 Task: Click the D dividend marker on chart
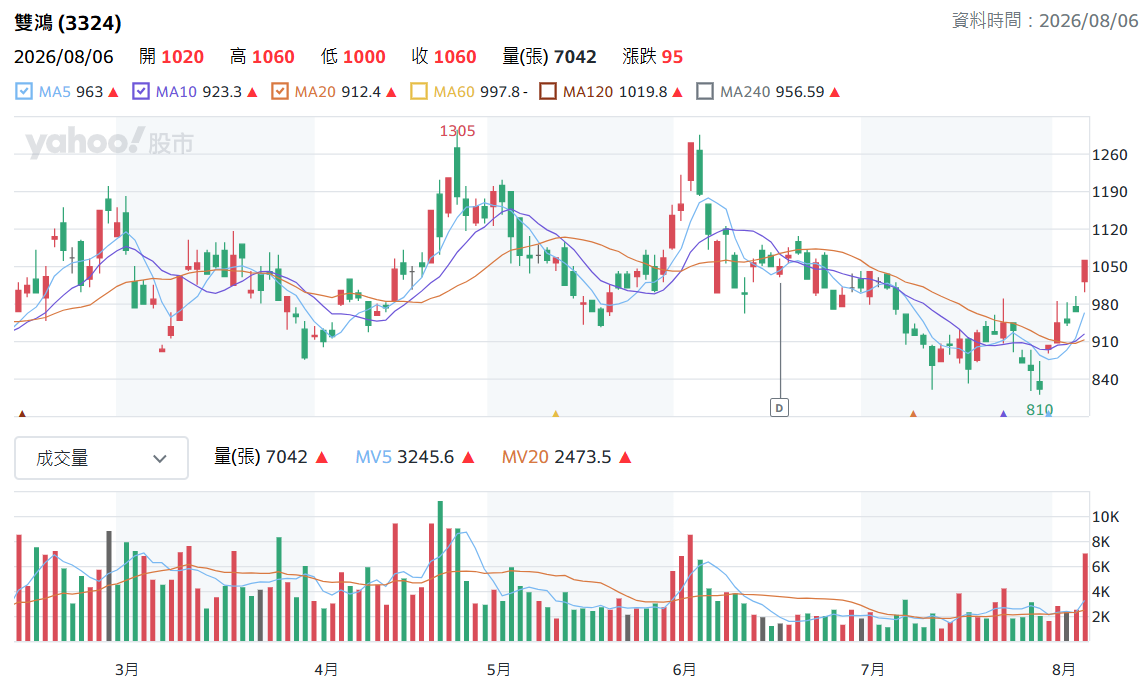point(780,407)
